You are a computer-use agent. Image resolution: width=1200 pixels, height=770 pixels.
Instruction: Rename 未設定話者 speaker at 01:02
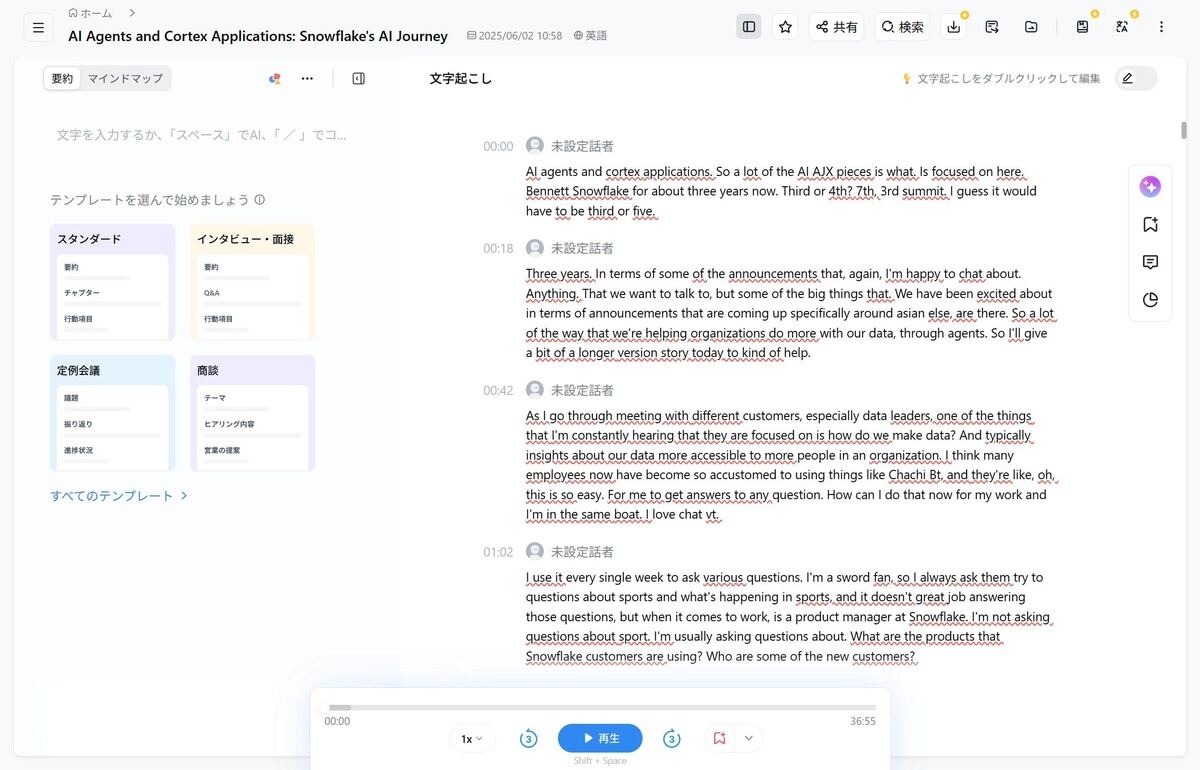[x=582, y=552]
